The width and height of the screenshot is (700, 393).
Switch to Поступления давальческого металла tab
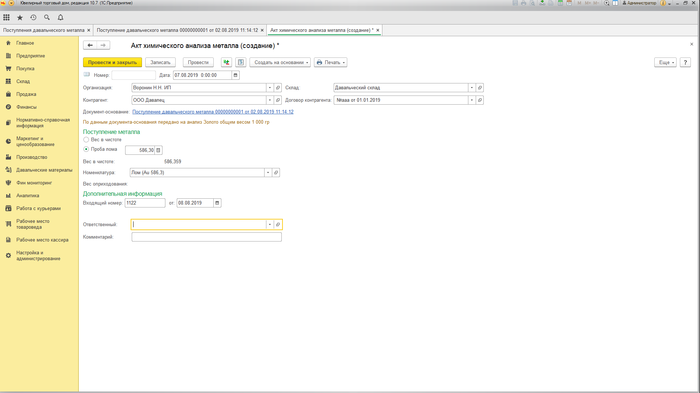tap(44, 30)
